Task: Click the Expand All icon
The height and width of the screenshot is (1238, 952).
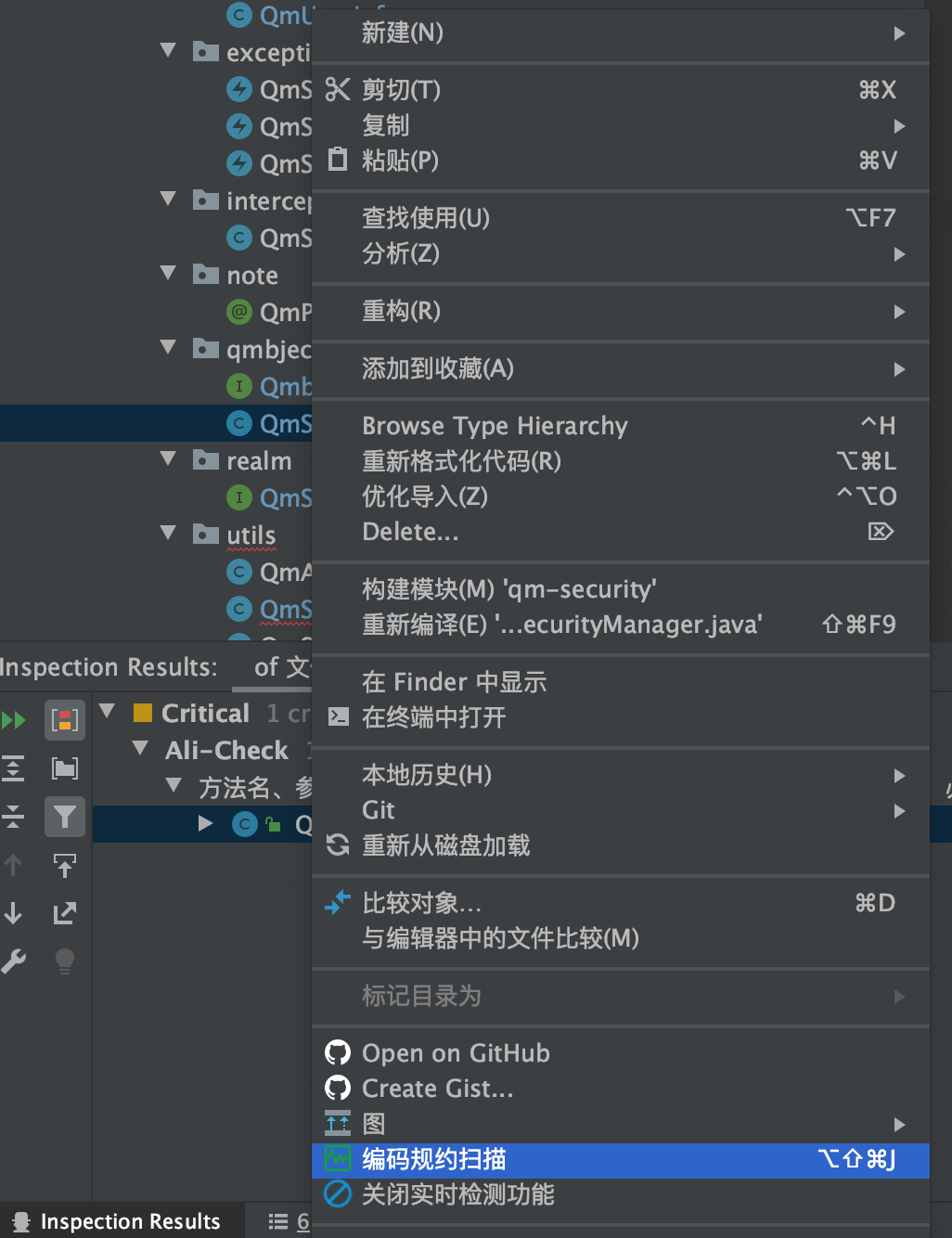Action: tap(14, 768)
